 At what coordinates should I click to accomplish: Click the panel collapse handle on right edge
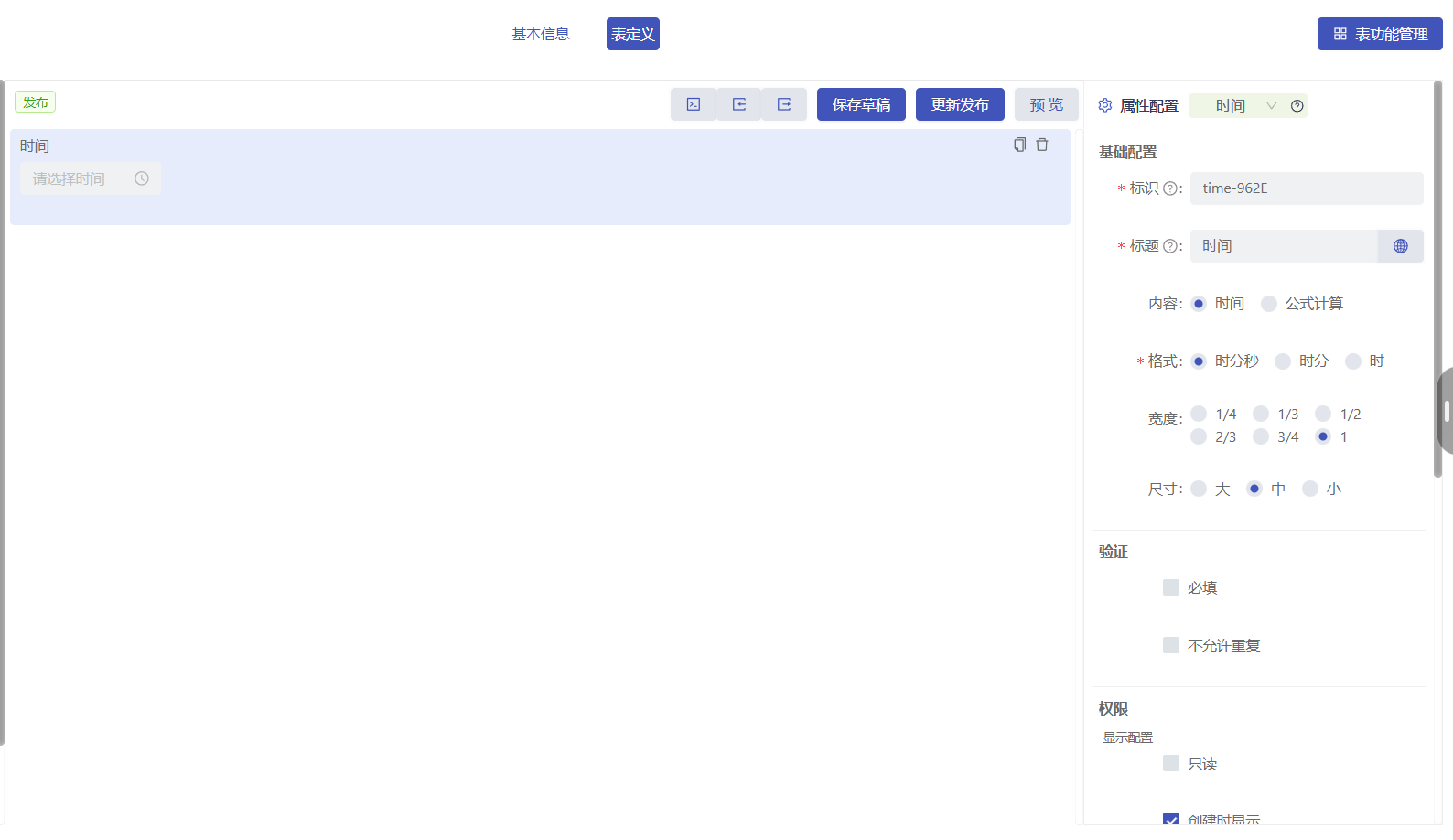[x=1446, y=411]
